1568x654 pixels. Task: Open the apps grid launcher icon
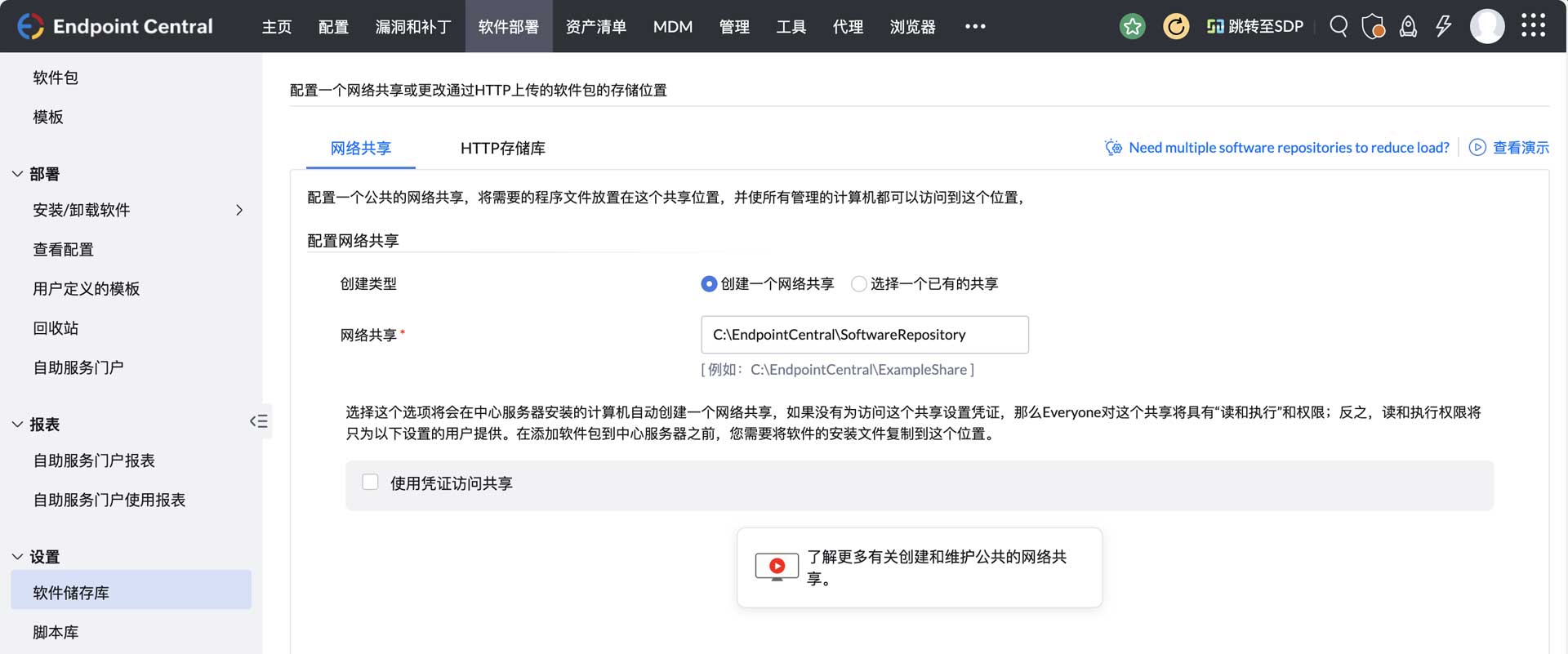coord(1533,25)
